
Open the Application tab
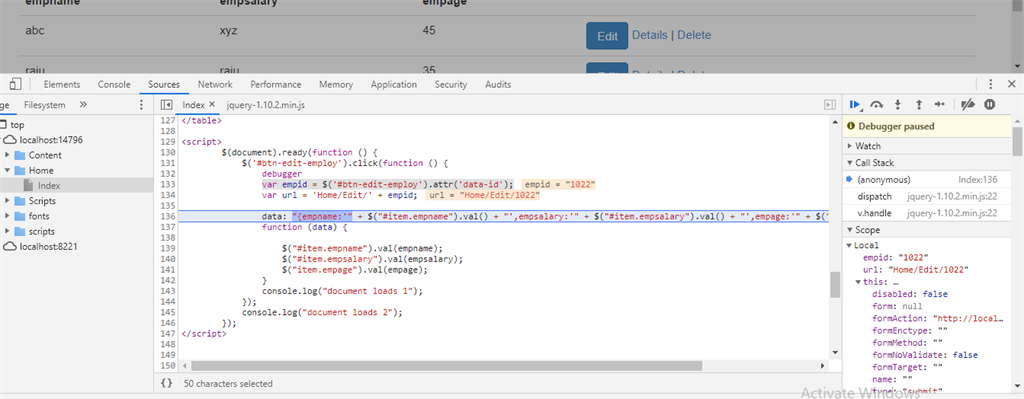[394, 84]
